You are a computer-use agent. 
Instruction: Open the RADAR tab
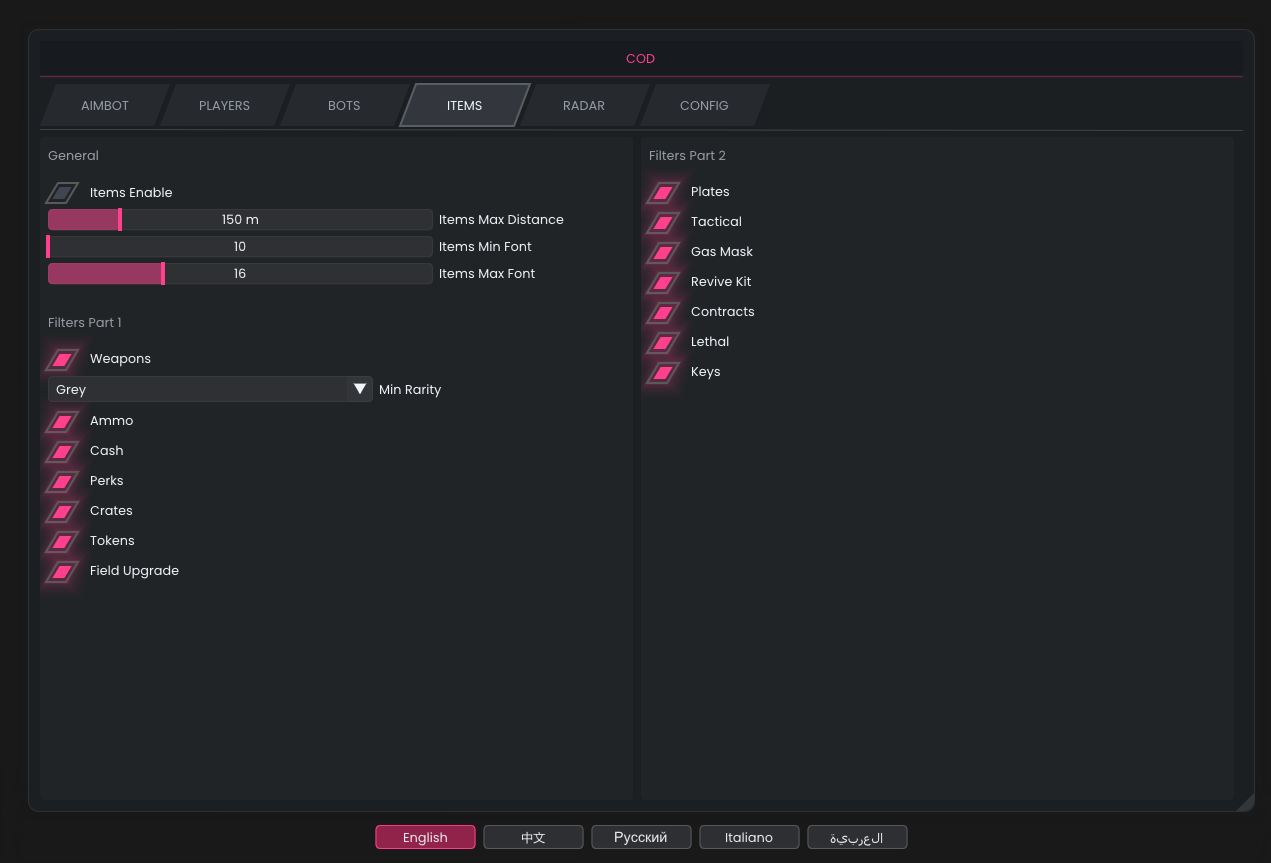[584, 106]
